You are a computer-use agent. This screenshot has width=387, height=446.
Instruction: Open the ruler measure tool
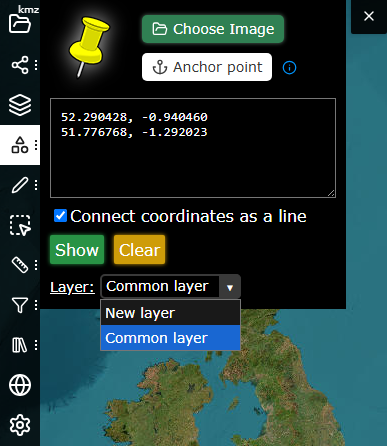click(x=20, y=265)
